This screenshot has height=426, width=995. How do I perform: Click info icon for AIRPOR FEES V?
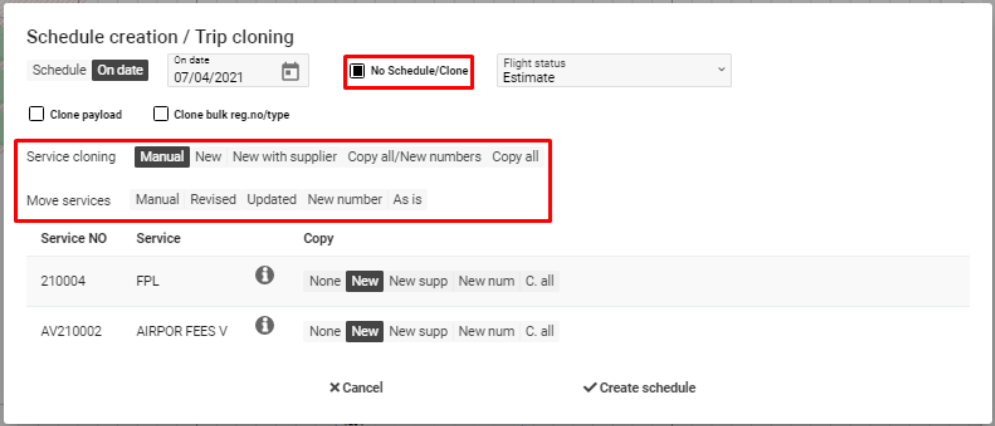click(264, 326)
